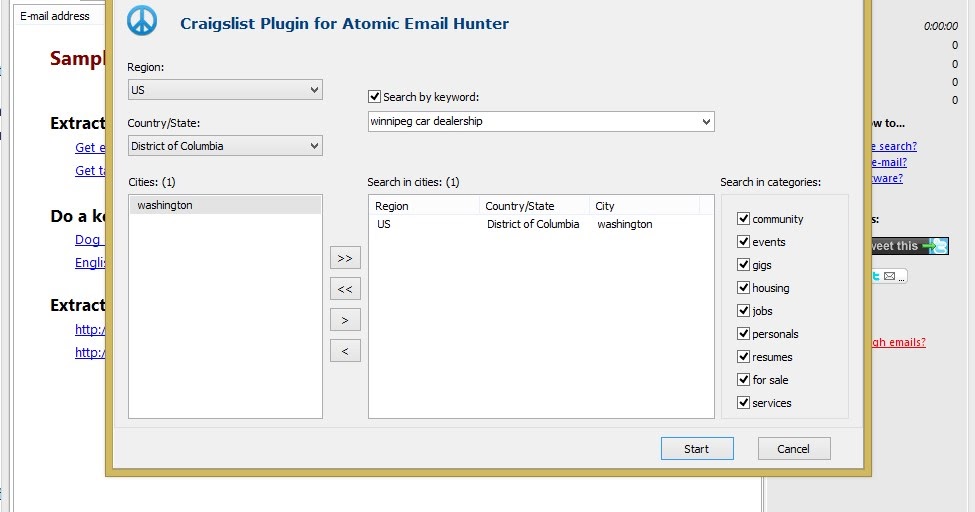The height and width of the screenshot is (512, 975).
Task: Select washington in the Cities list
Action: [225, 205]
